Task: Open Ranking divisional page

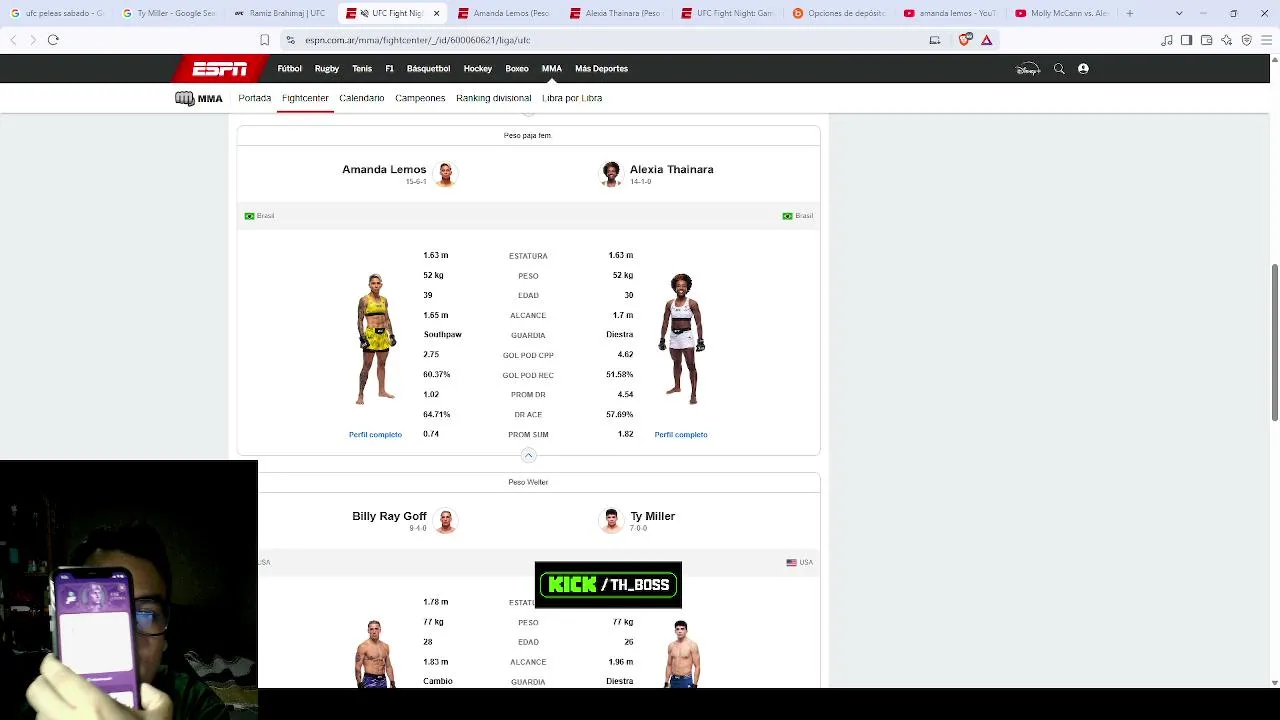Action: [x=494, y=98]
